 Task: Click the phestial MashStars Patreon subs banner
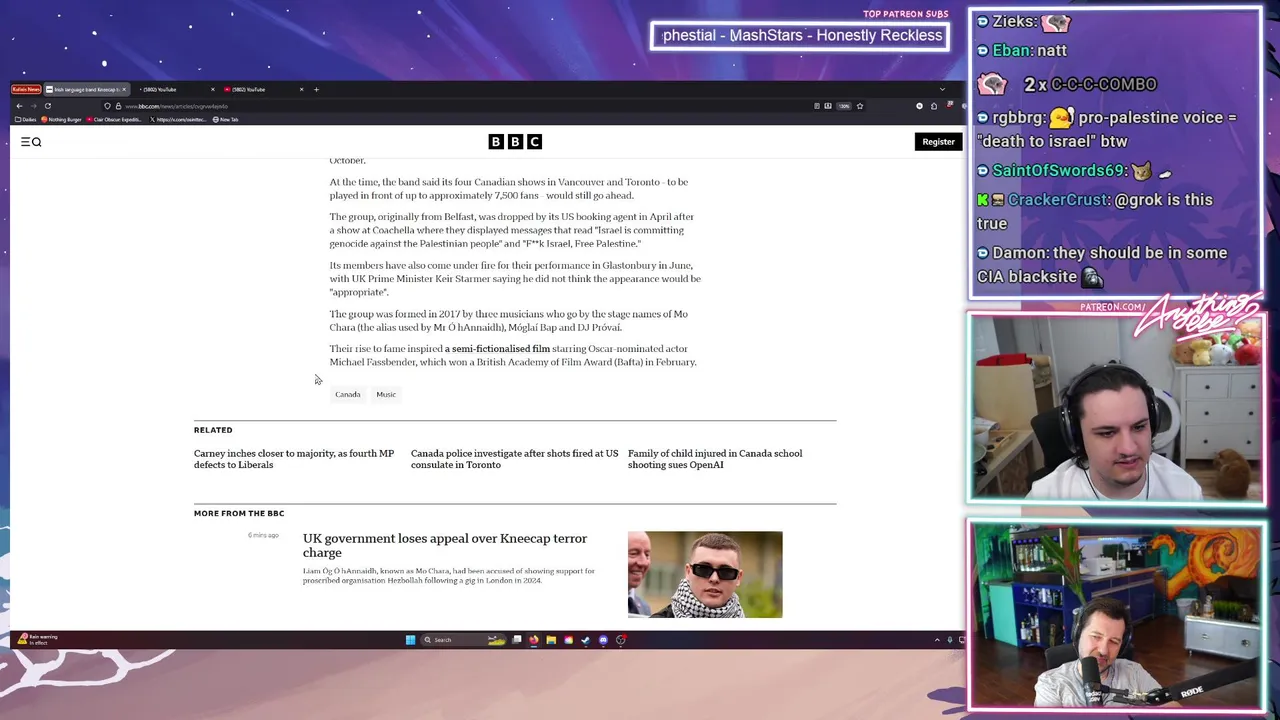point(800,36)
